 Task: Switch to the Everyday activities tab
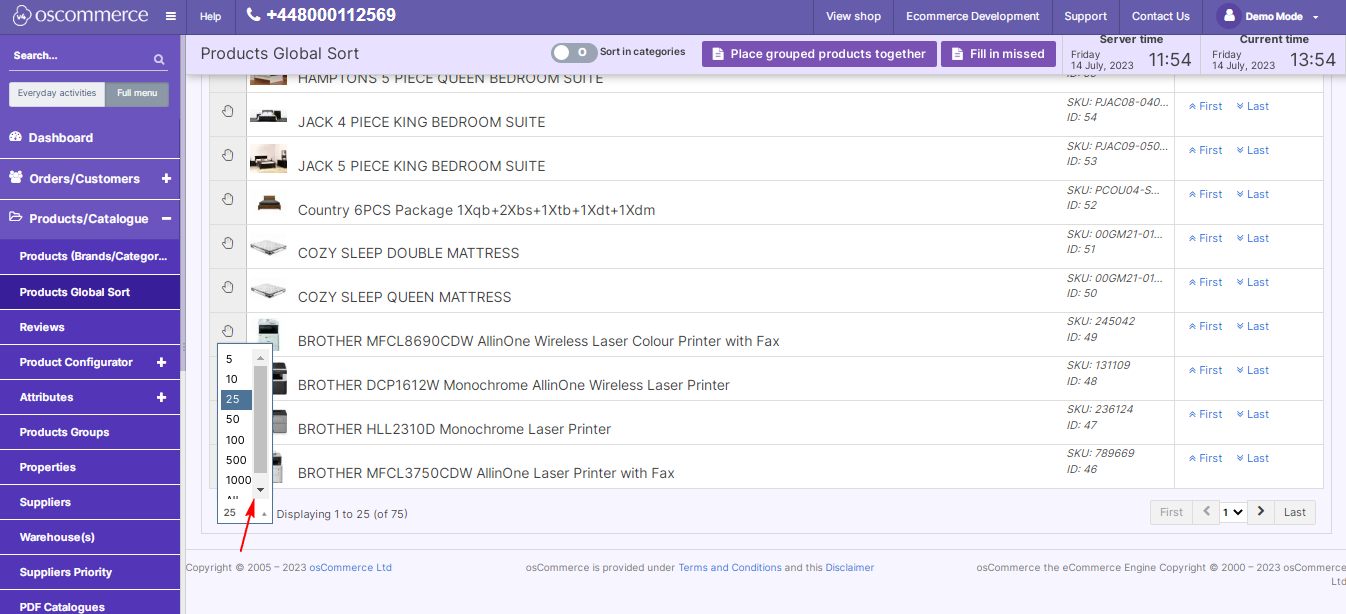point(57,93)
